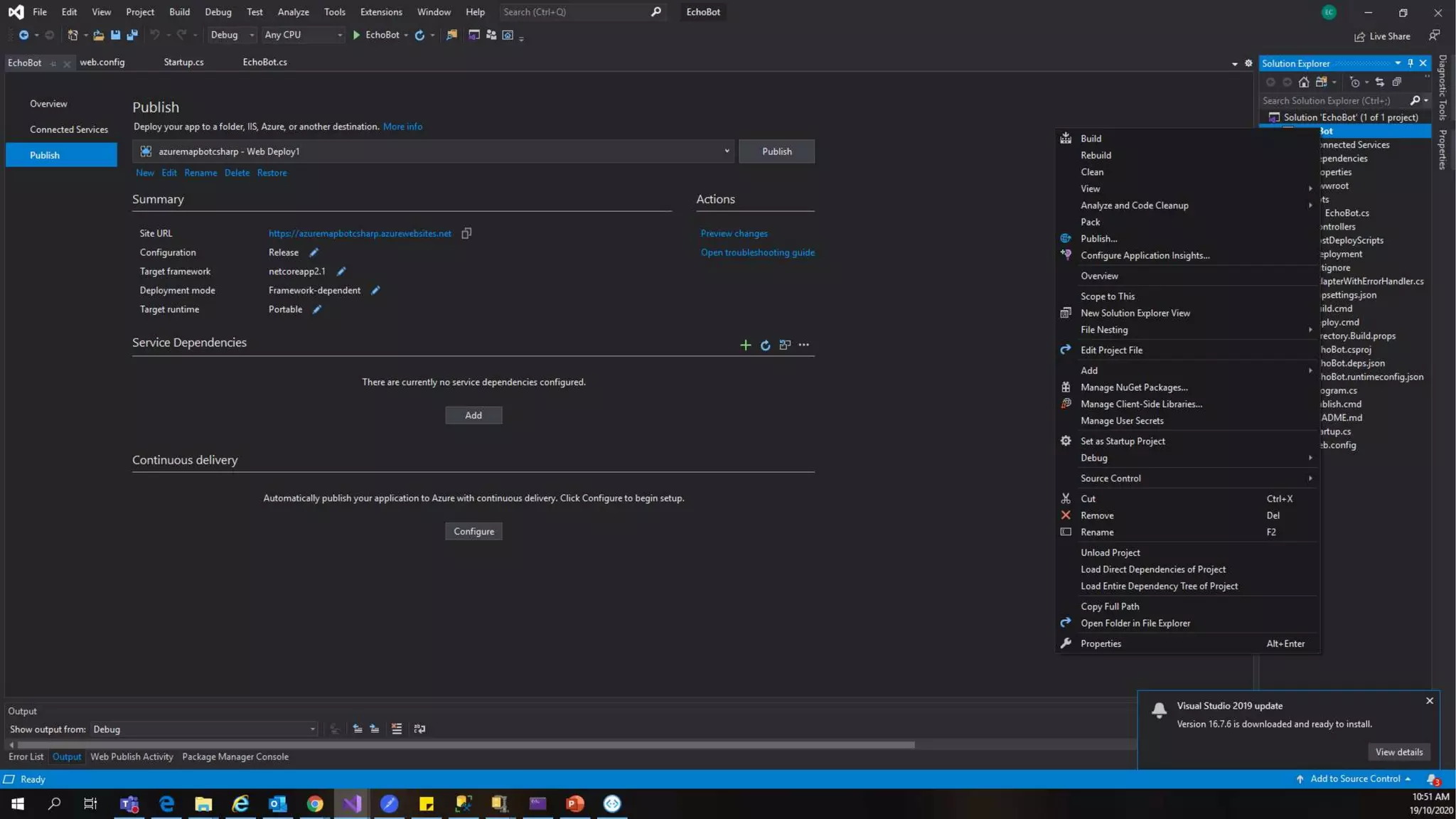The image size is (1456, 819).
Task: Toggle pin on Solution Explorer panel
Action: (x=1410, y=63)
